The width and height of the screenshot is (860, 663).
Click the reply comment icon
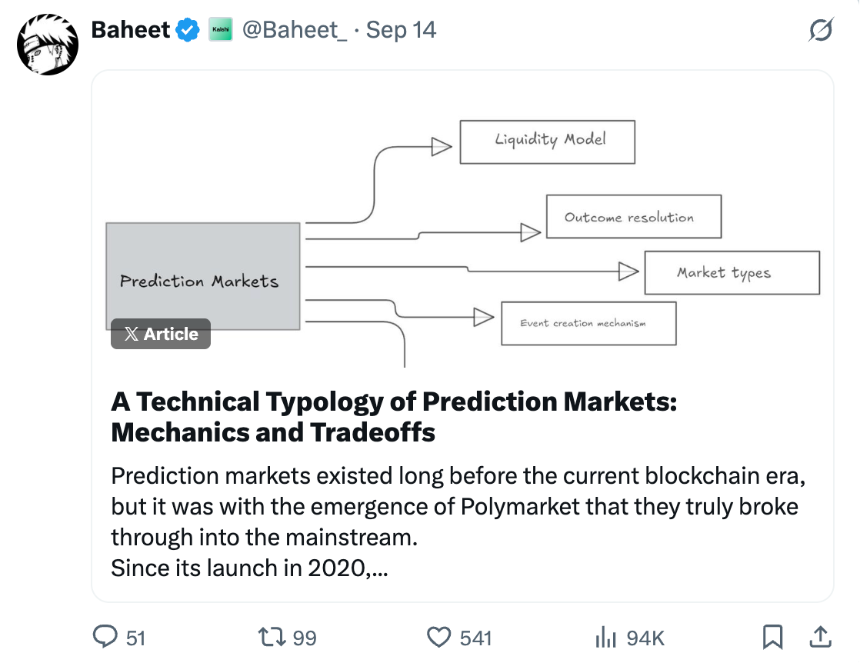[x=105, y=637]
